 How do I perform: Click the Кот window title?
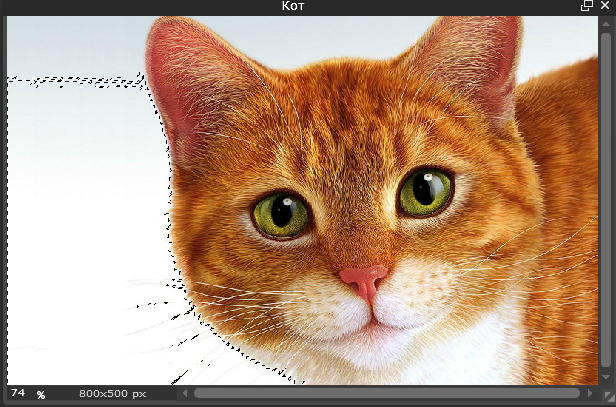click(x=293, y=6)
